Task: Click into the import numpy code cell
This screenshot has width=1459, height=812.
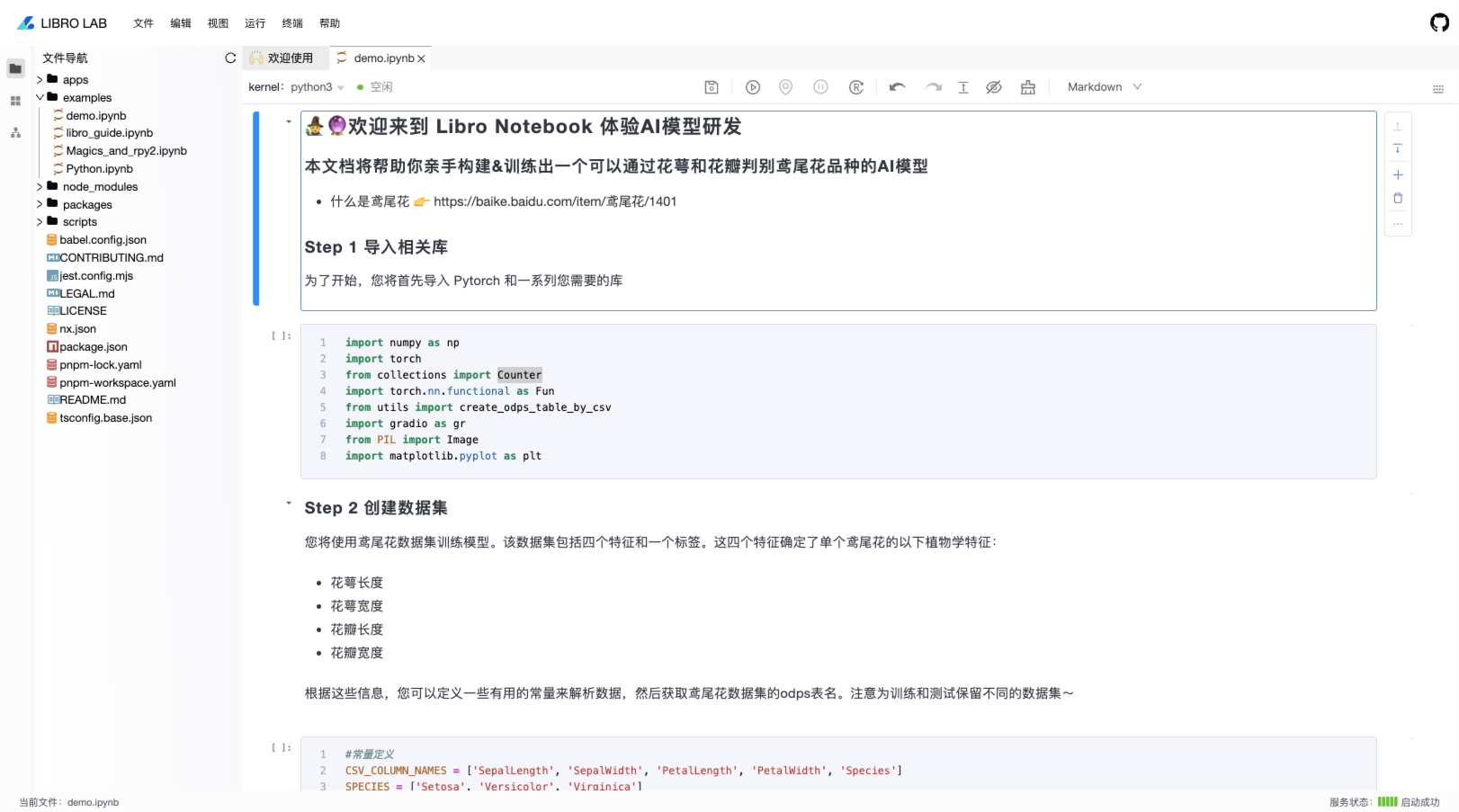Action: point(838,400)
